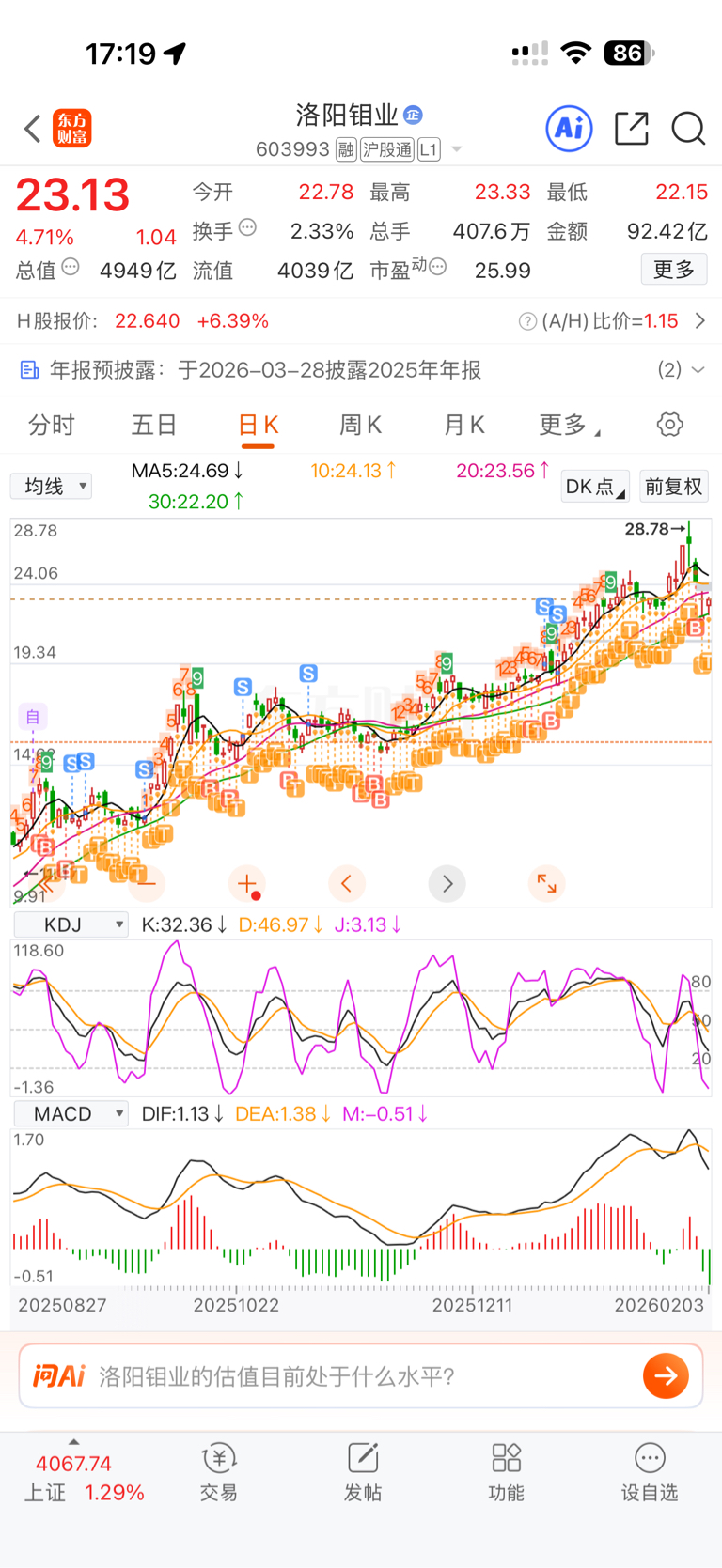The width and height of the screenshot is (722, 1568).
Task: Tap the K:32.36 KDJ value
Action: (x=184, y=924)
